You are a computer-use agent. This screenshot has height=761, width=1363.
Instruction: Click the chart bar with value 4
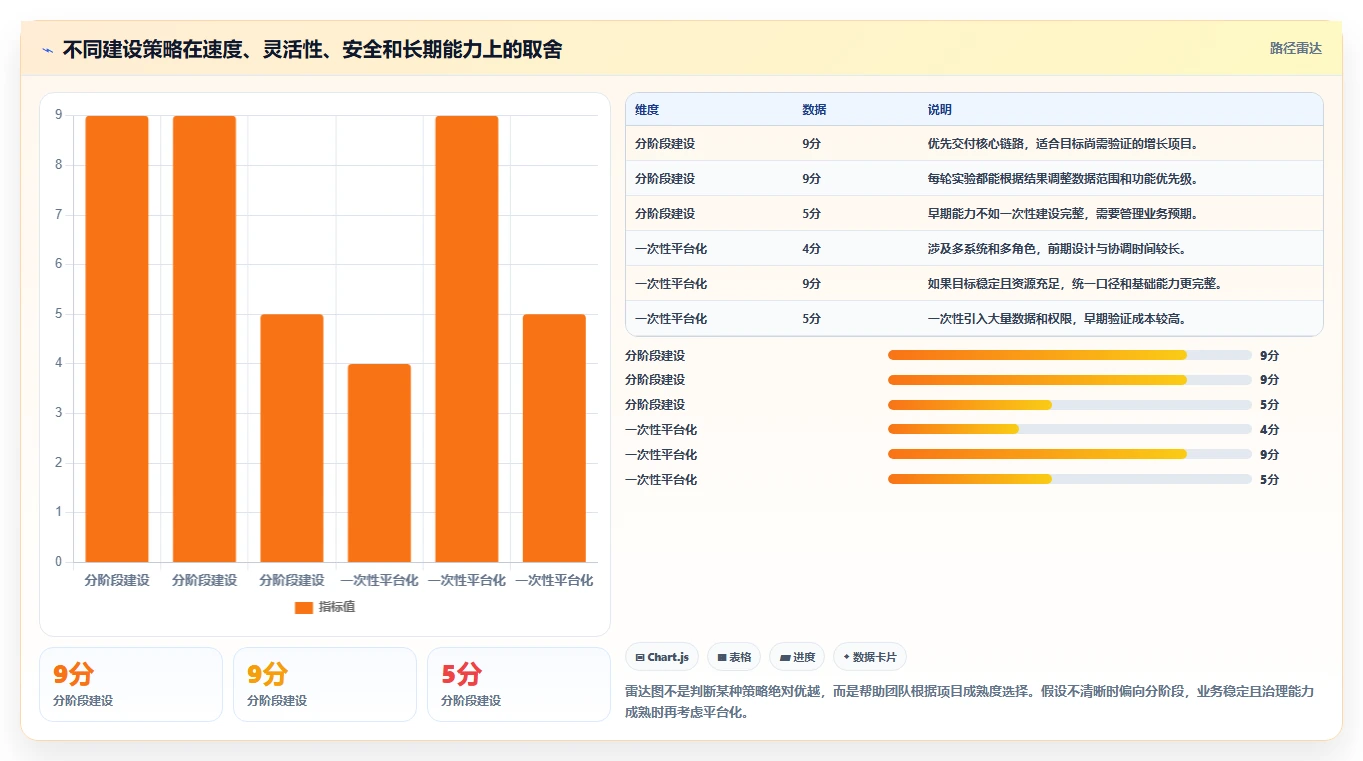pyautogui.click(x=379, y=463)
